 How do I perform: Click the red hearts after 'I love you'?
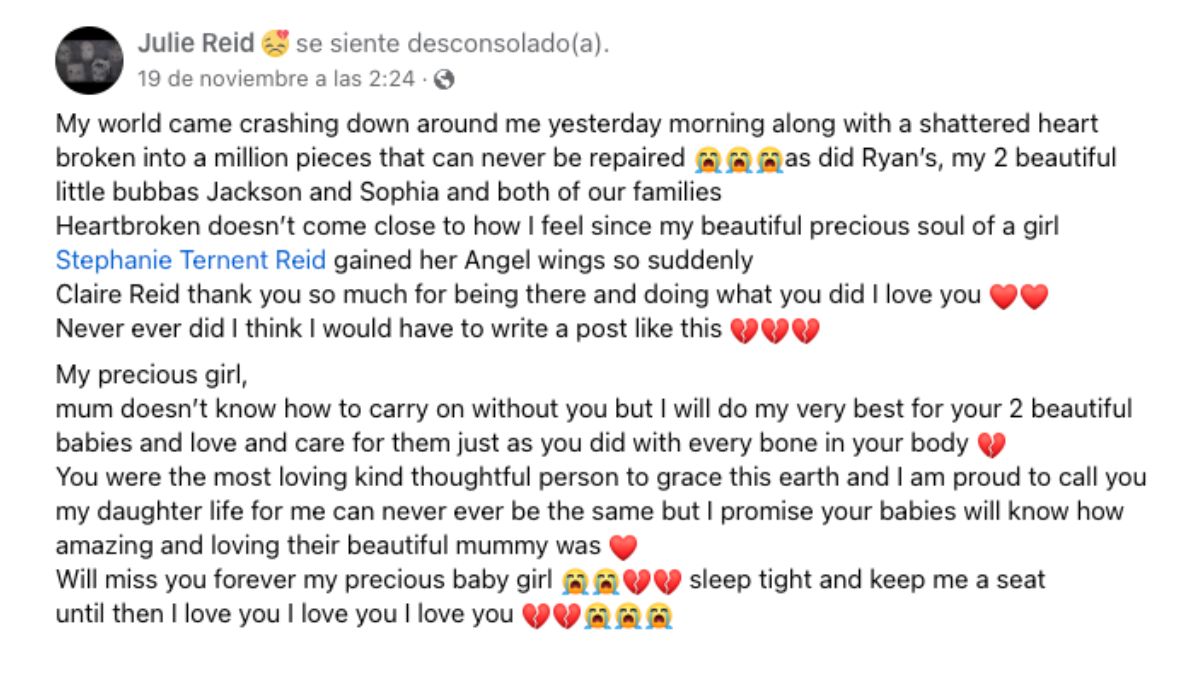coord(1018,296)
